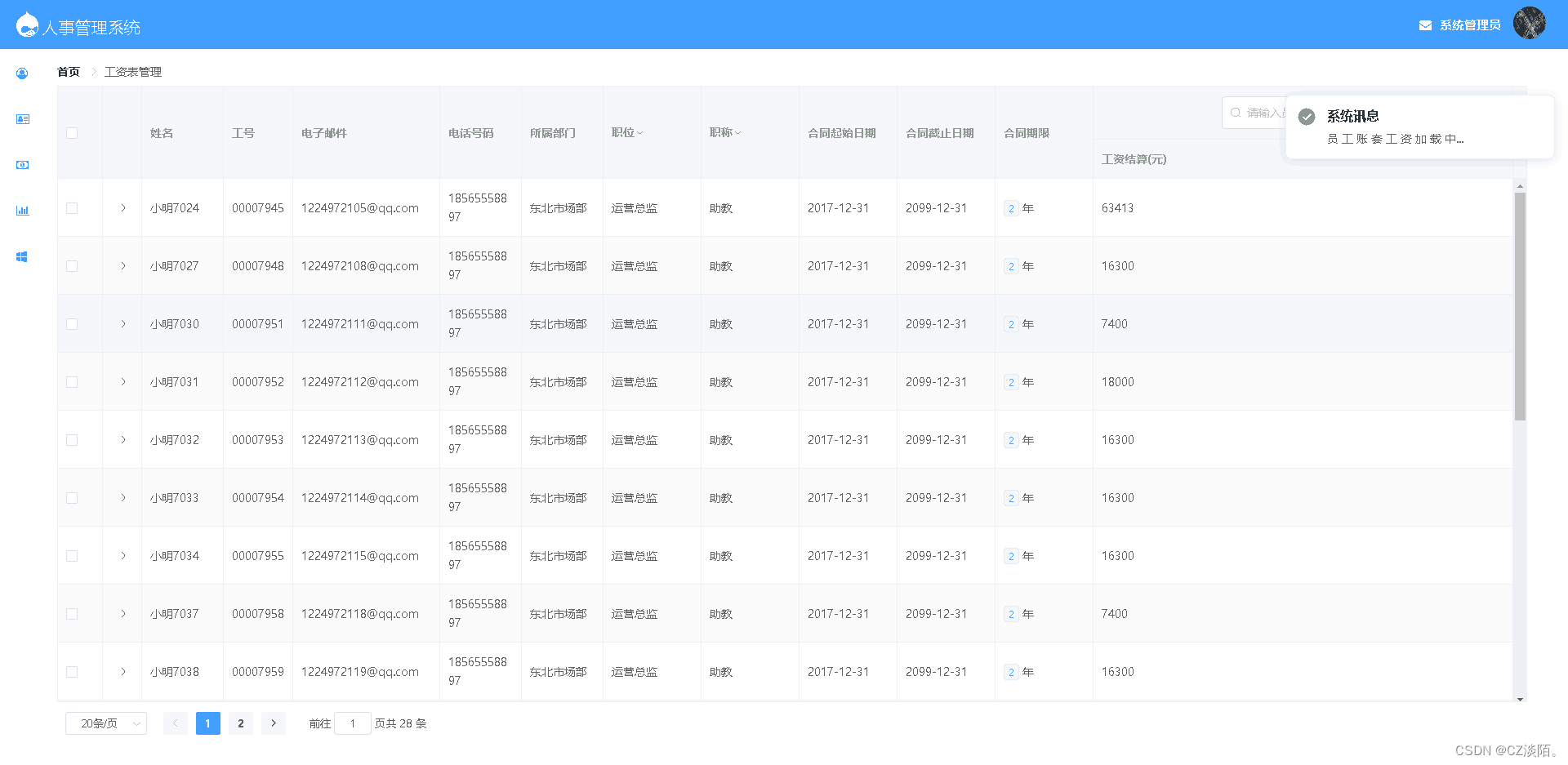
Task: Click employee number 00007959
Action: point(258,672)
